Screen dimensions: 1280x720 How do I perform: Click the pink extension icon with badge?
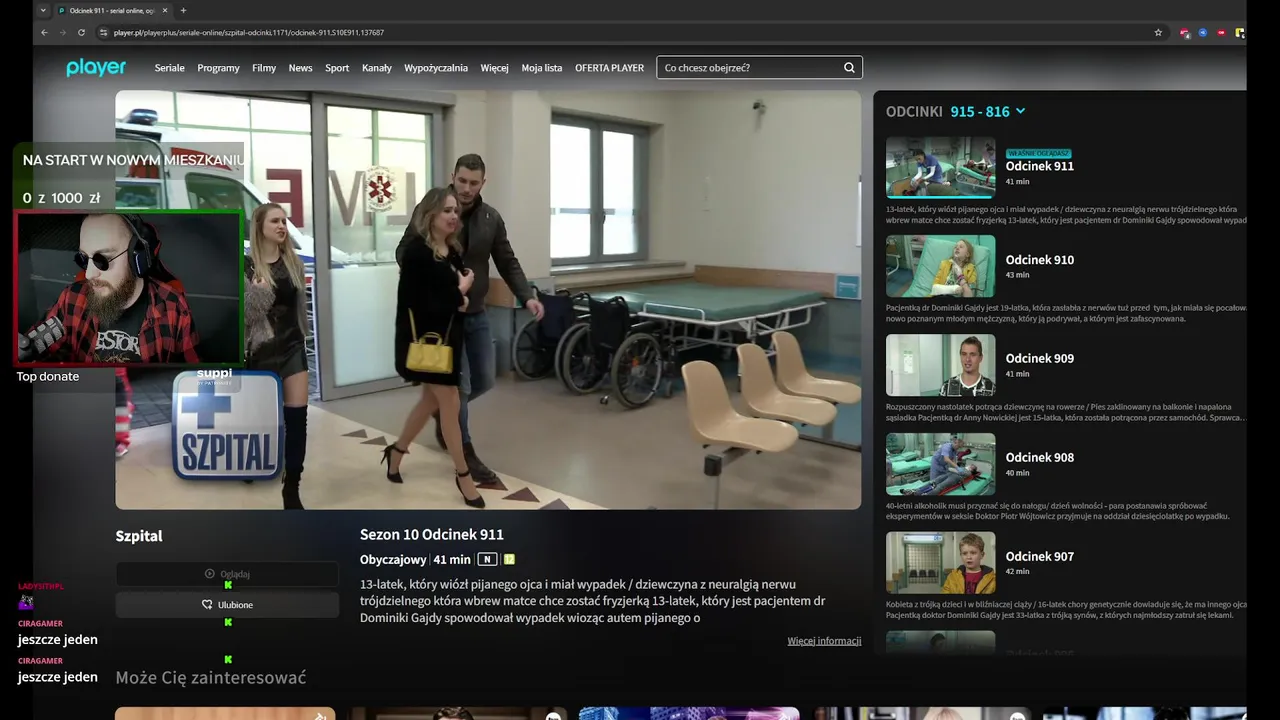pos(1185,32)
